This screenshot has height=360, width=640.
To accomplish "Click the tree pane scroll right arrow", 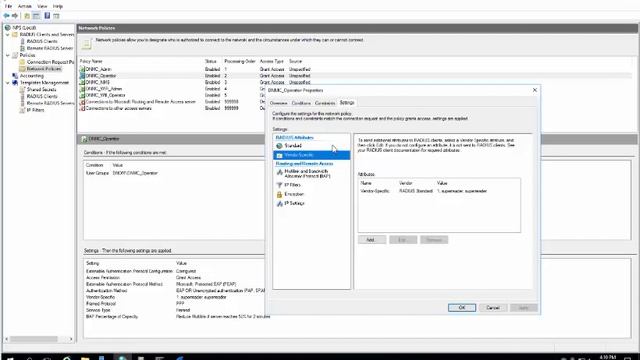I will (71, 339).
